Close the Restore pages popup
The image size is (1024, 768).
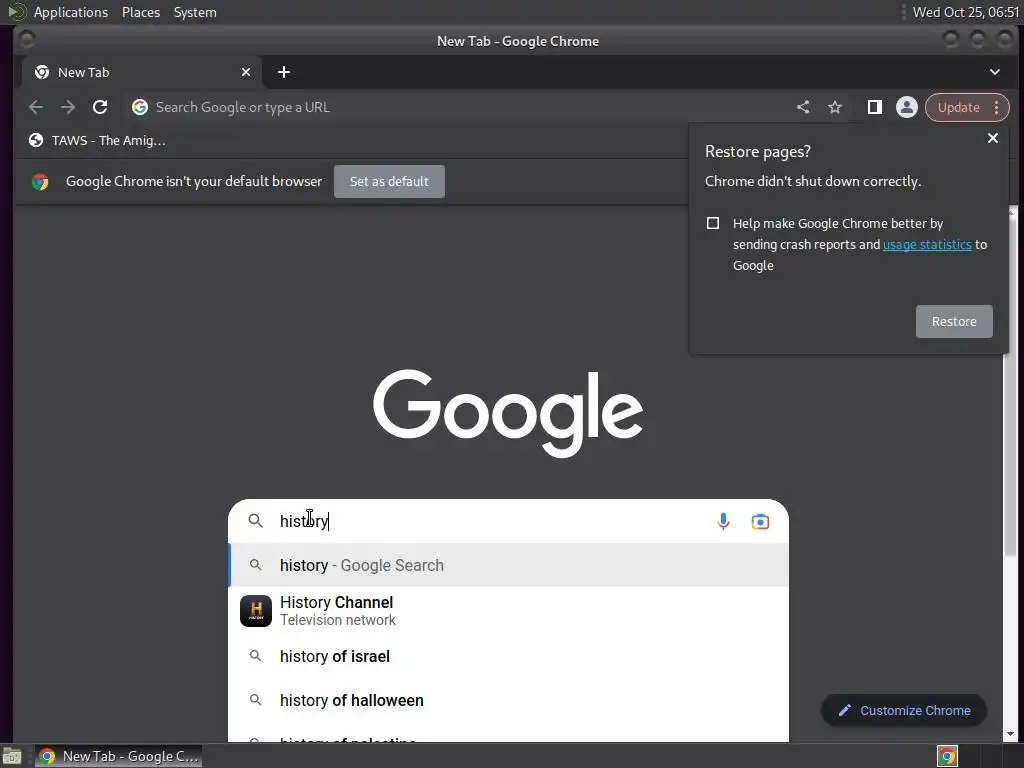pyautogui.click(x=993, y=138)
